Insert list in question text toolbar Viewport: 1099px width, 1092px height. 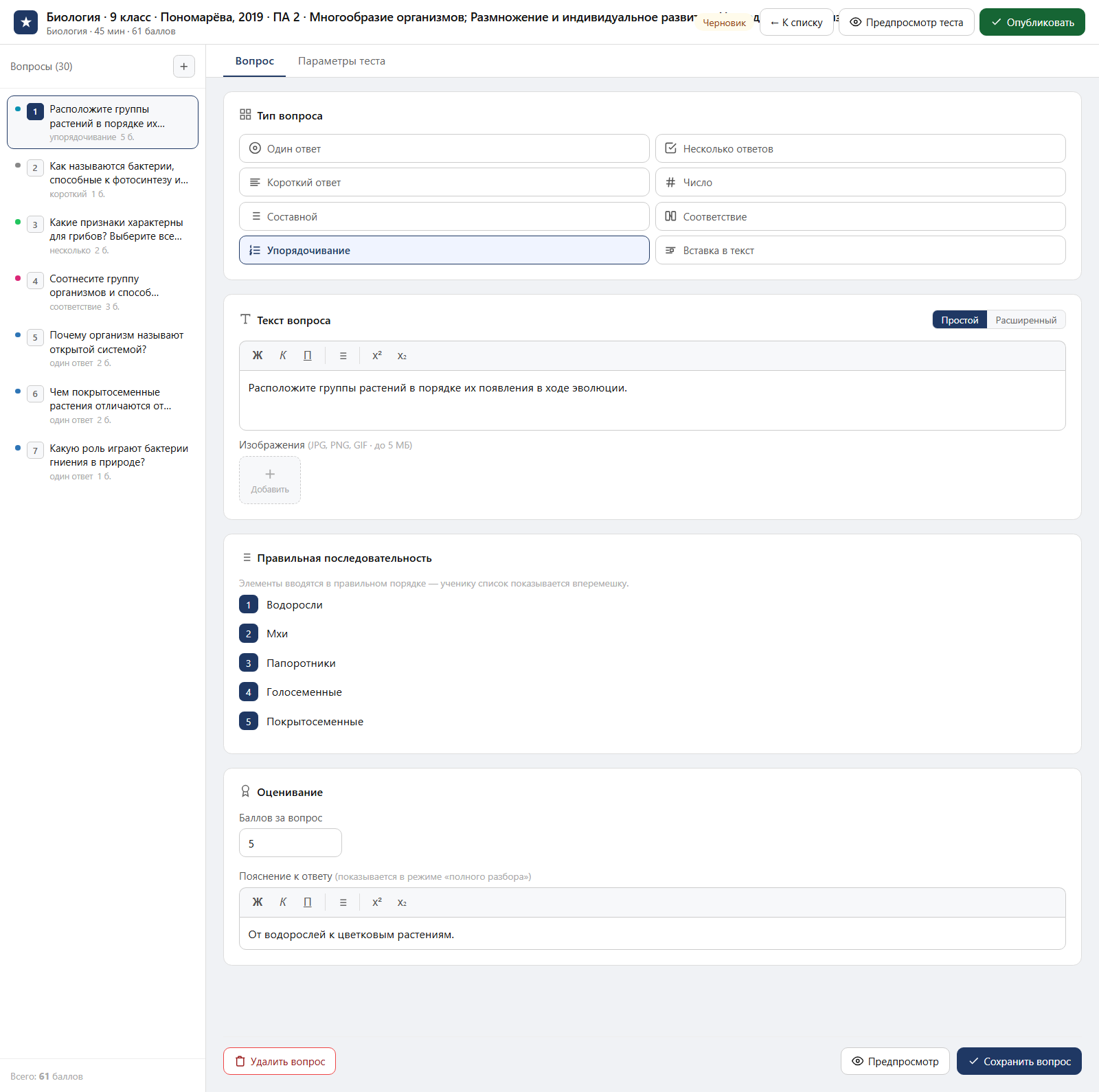[343, 356]
